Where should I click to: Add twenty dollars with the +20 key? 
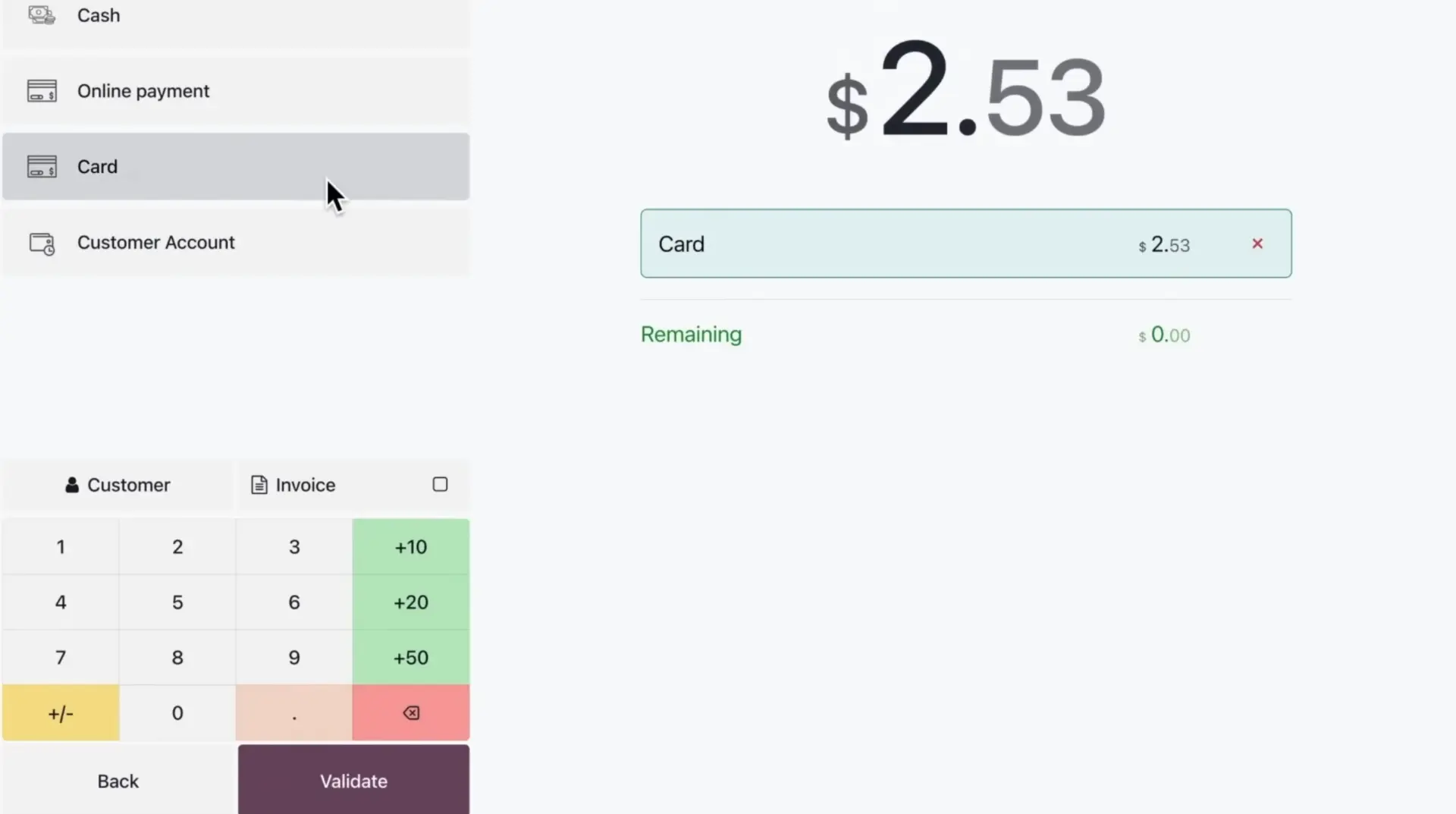point(409,602)
